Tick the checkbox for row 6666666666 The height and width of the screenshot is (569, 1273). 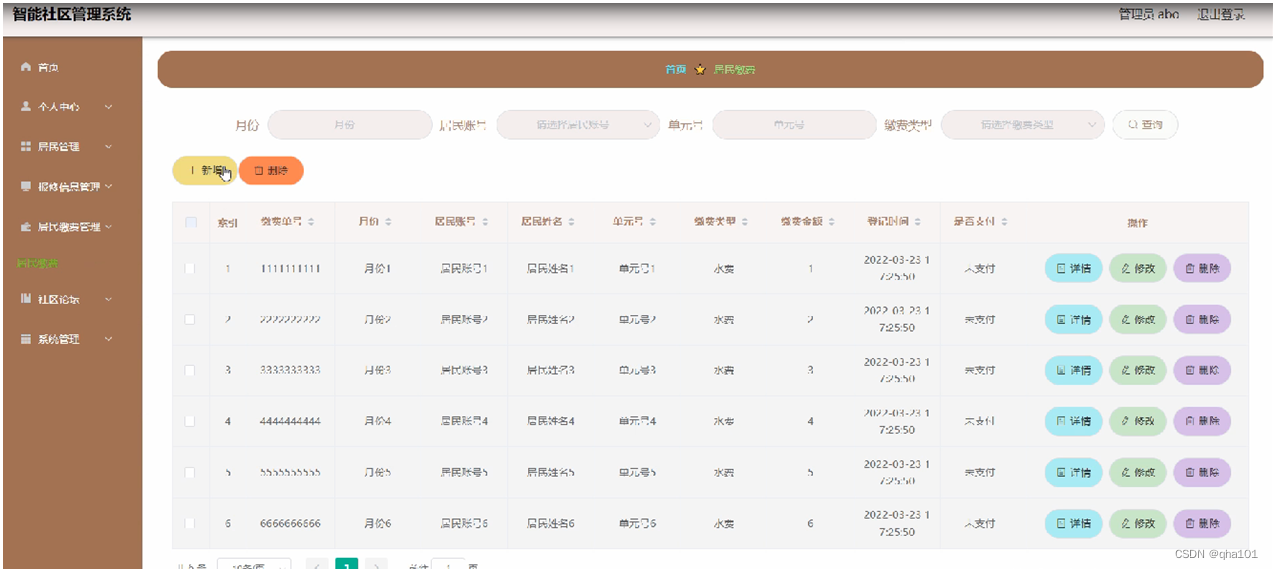click(191, 524)
